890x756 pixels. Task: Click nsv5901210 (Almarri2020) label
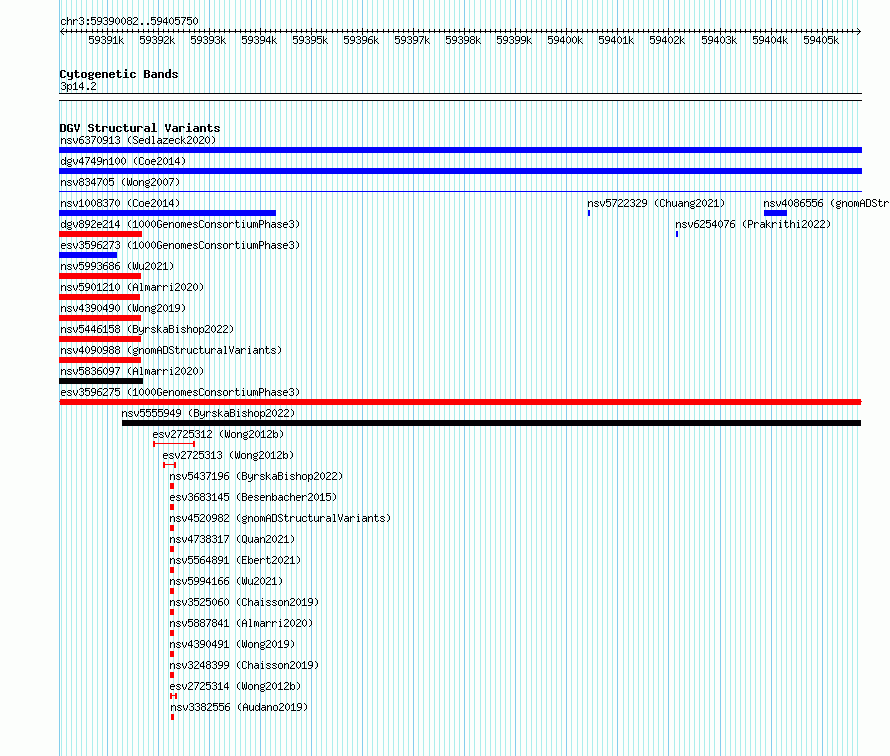point(132,287)
